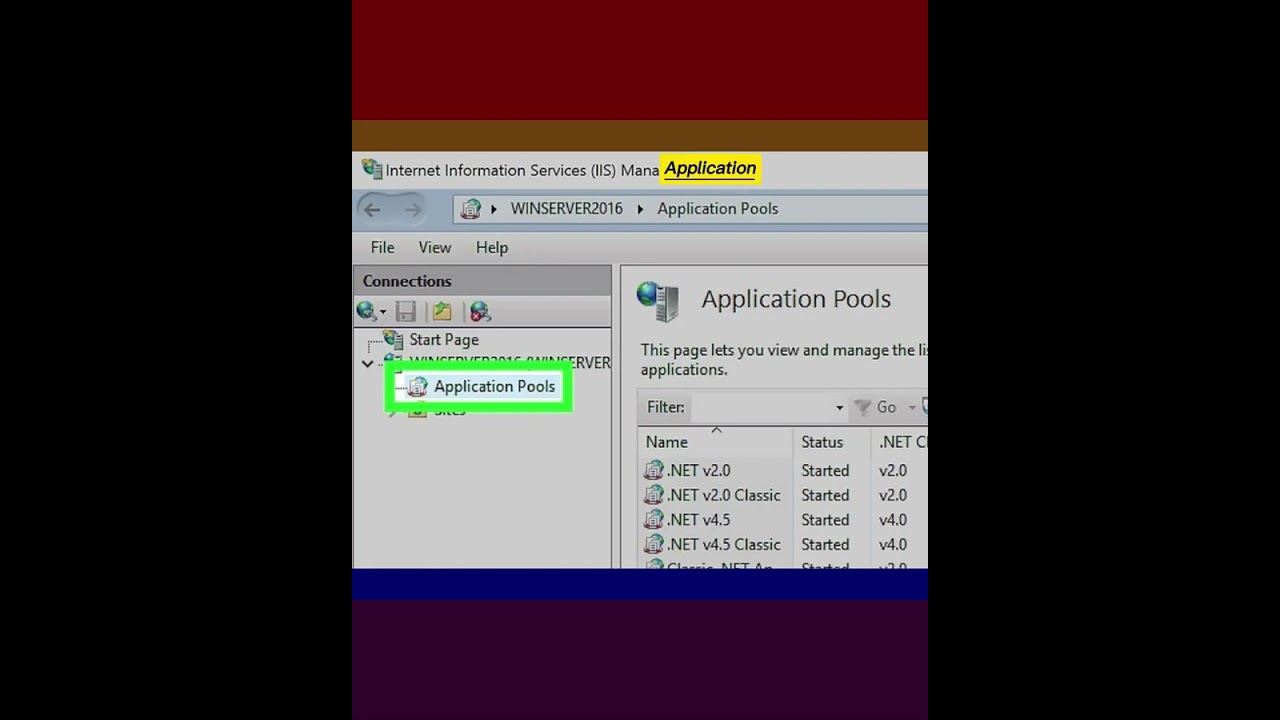1280x720 pixels.
Task: Click Started status of .NET v4.5 Classic
Action: point(825,545)
